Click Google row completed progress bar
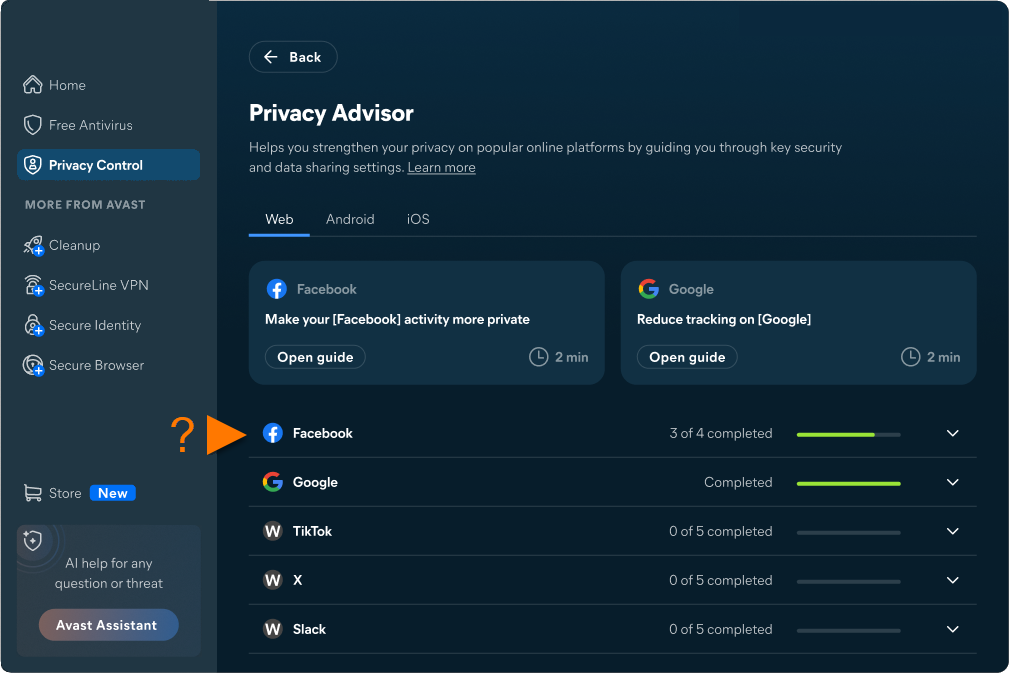Screen dimensions: 1009x673 848,484
